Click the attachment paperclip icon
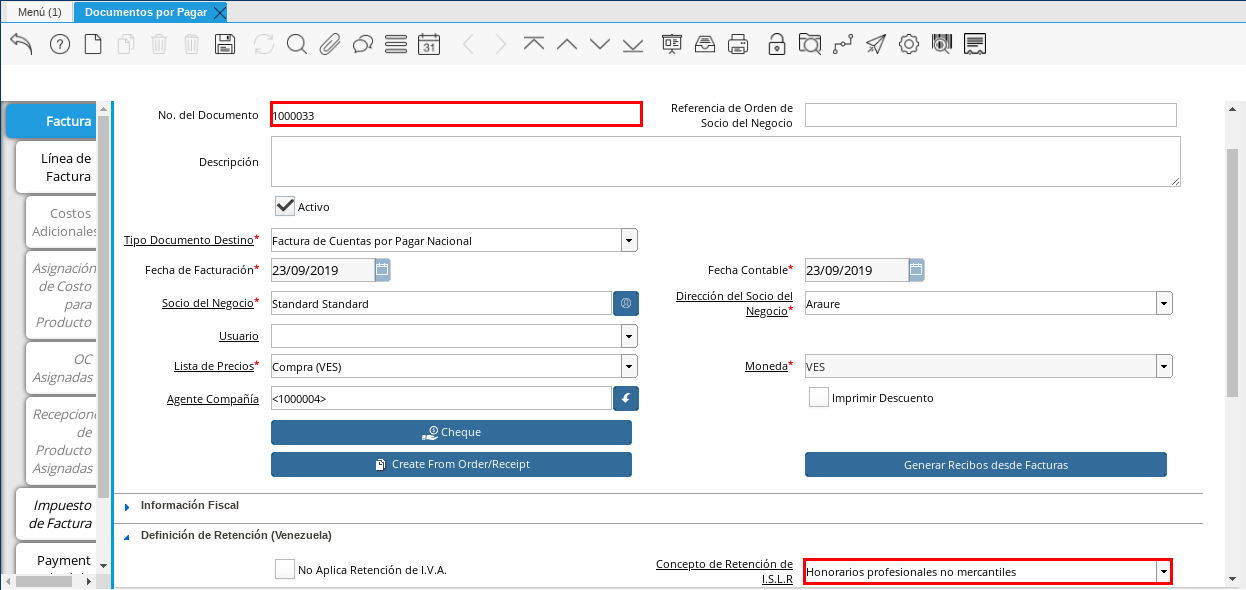This screenshot has width=1246, height=590. pos(330,44)
